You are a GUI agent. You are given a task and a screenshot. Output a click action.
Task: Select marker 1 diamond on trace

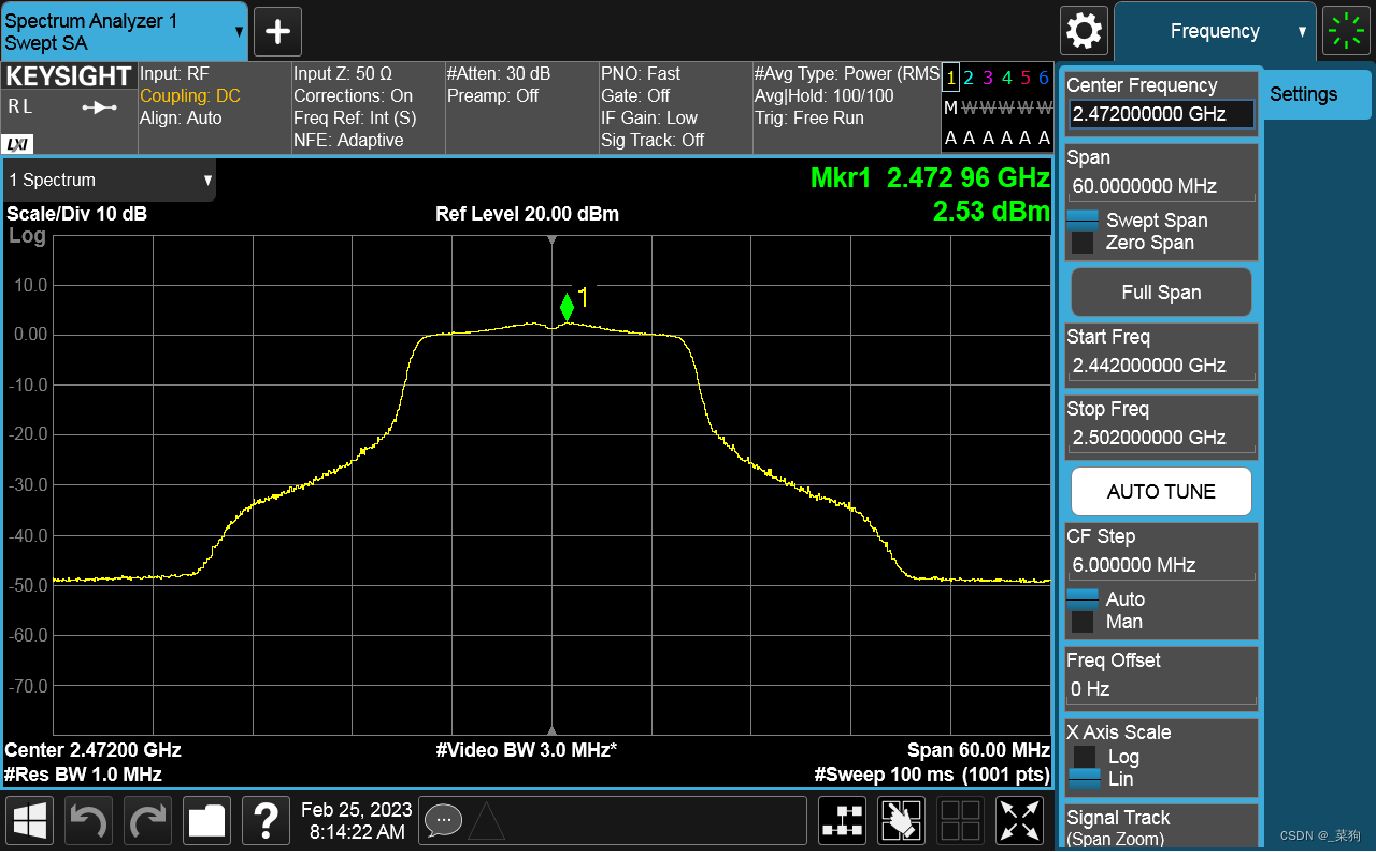567,306
